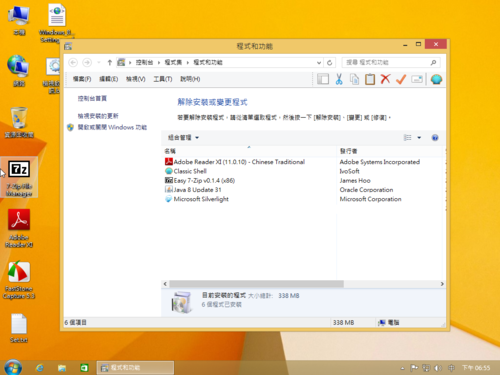Expand the address bar history dropdown

coord(319,62)
